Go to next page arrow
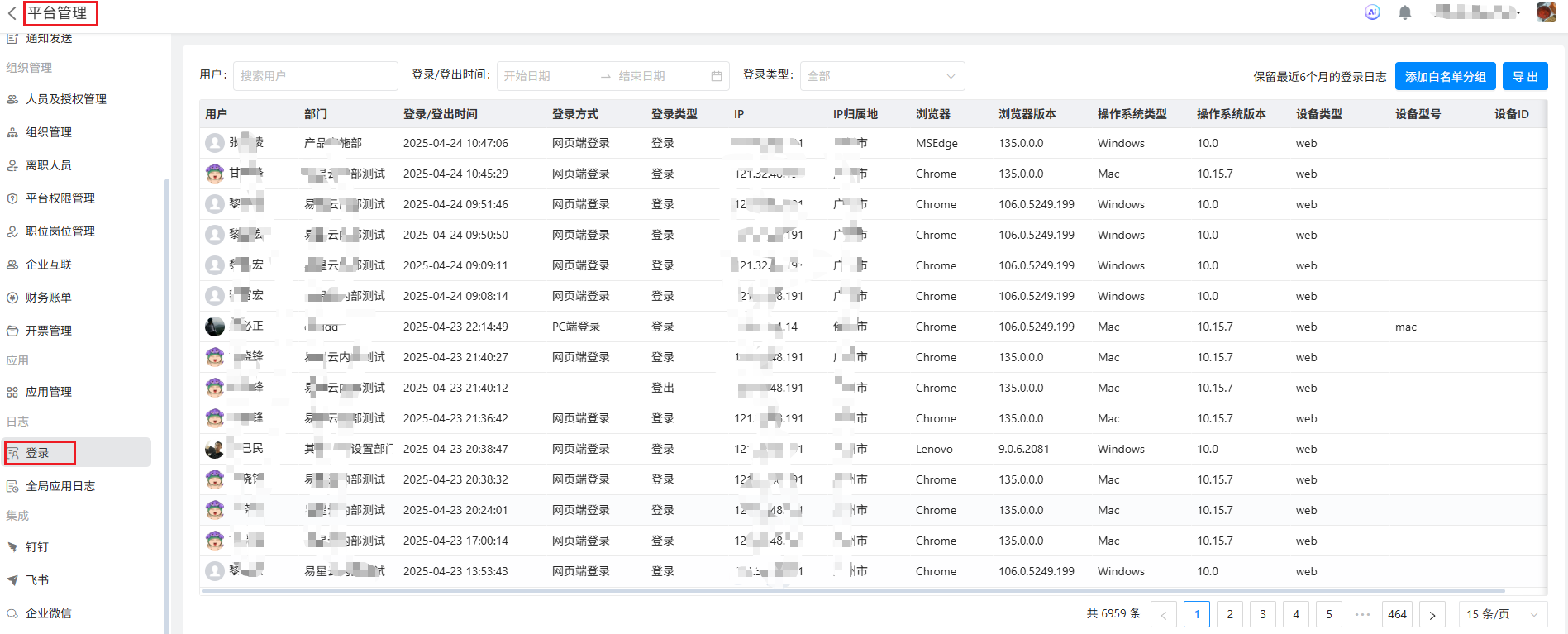1568x634 pixels. [1432, 614]
